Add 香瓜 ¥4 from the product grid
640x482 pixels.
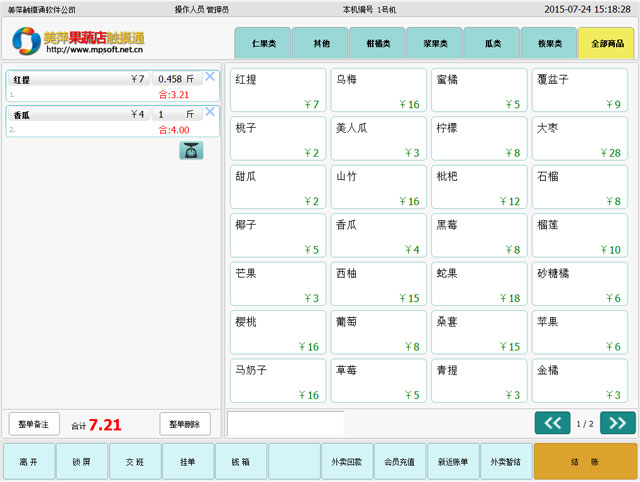click(378, 235)
